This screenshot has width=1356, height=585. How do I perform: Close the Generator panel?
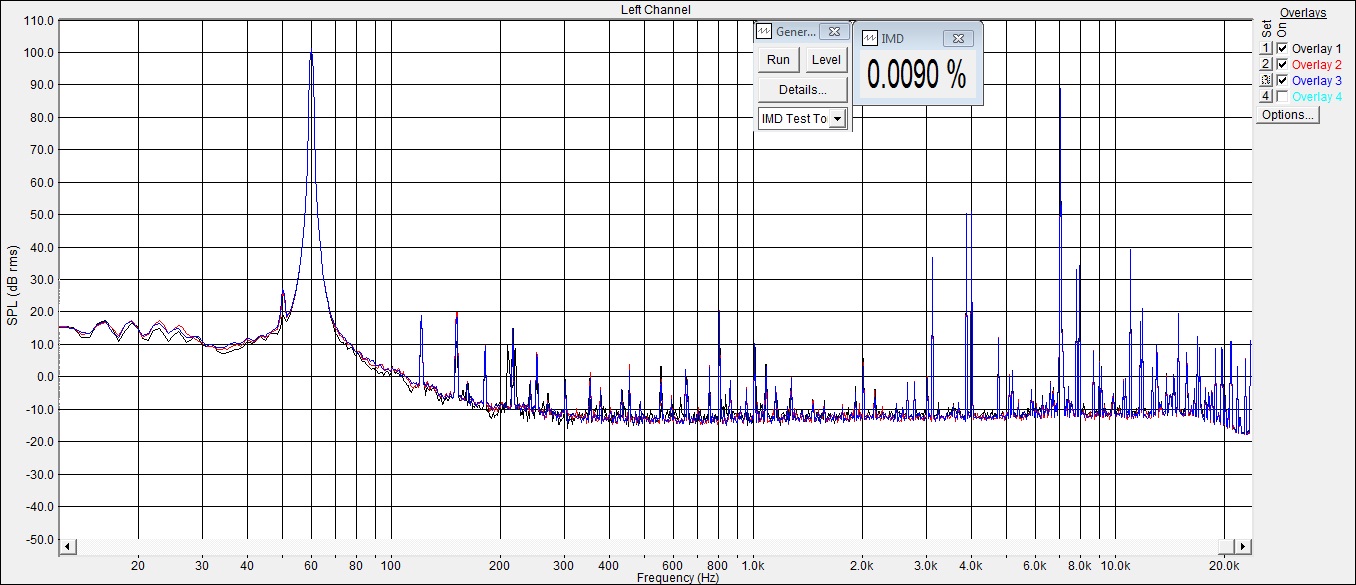coord(833,32)
